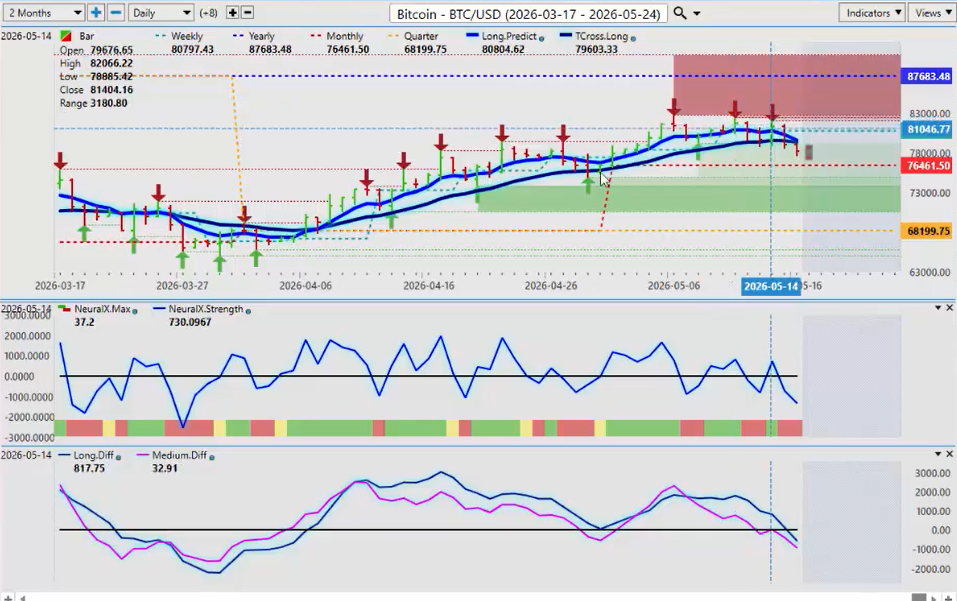Click the Open value 79676.65
Screen dimensions: 957x601
coord(110,50)
